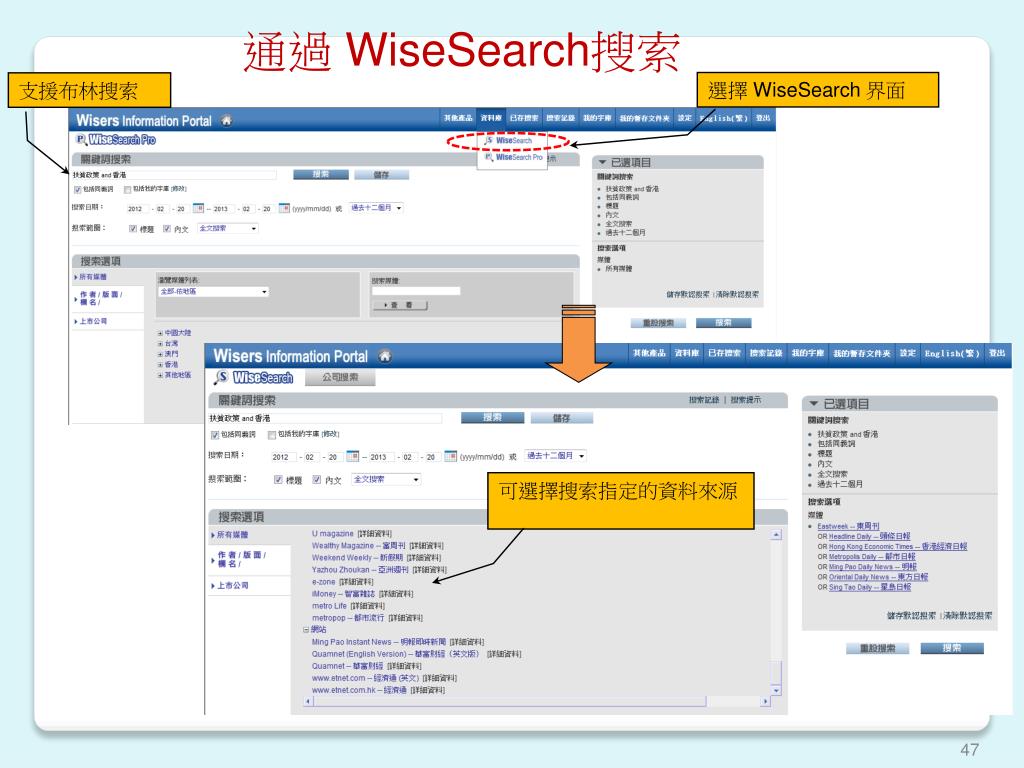Open end-date calendar icon in lower search form
Viewport: 1024px width, 768px height.
click(x=451, y=456)
